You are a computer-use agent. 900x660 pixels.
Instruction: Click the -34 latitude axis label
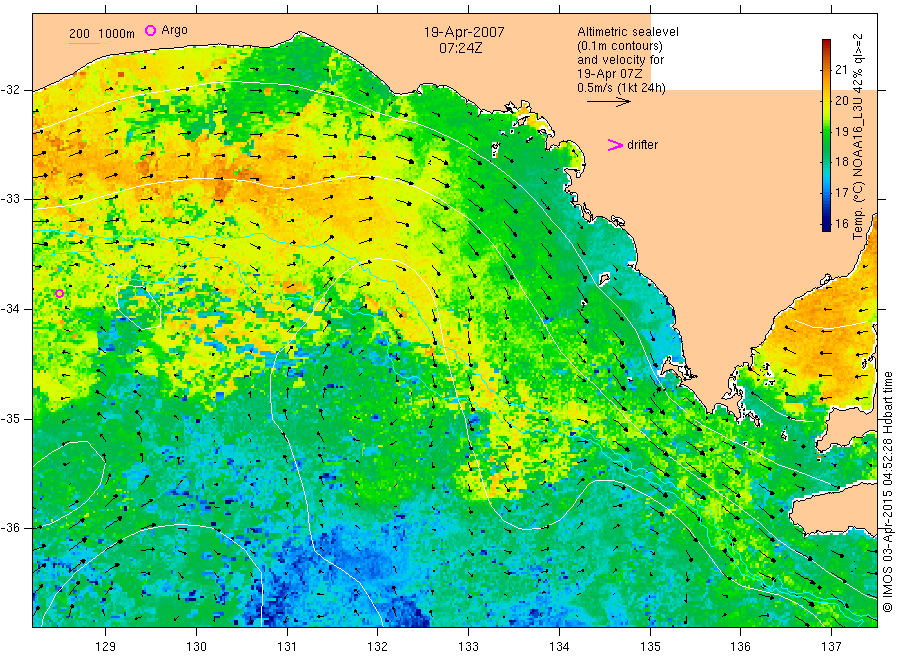click(11, 309)
